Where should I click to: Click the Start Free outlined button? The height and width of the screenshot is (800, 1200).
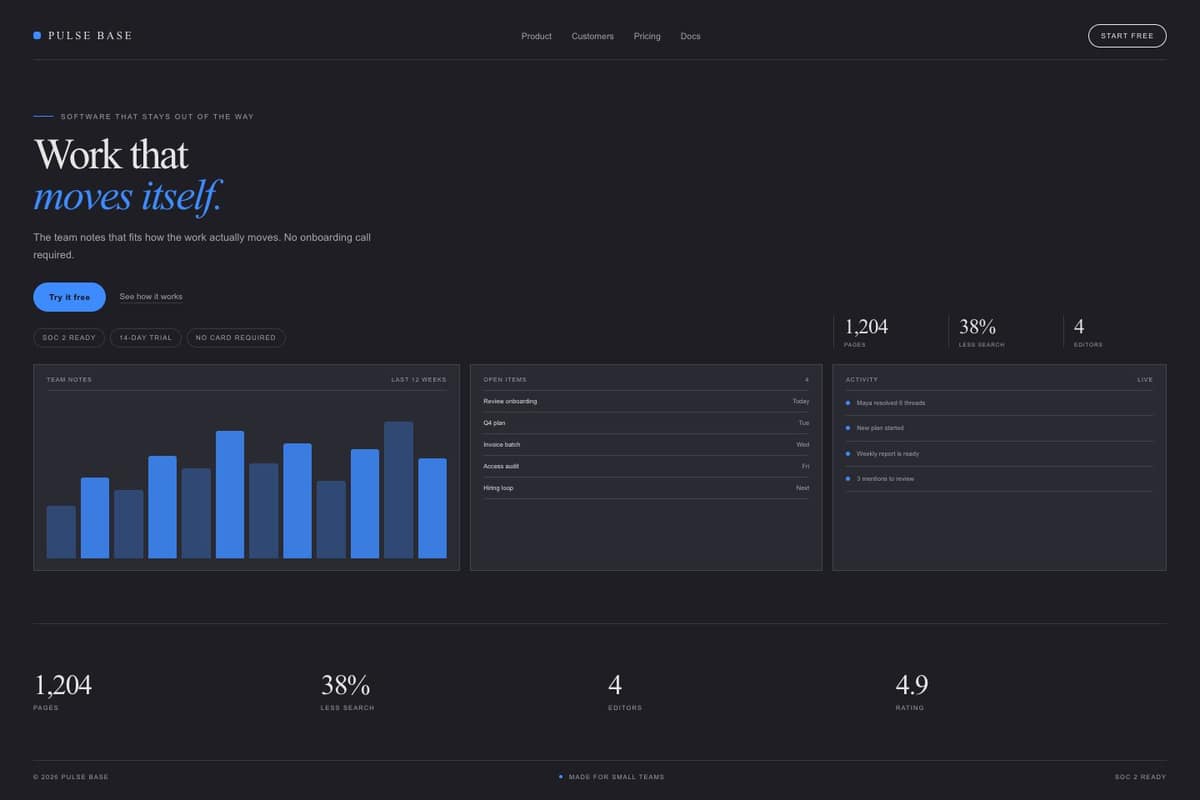coord(1127,36)
